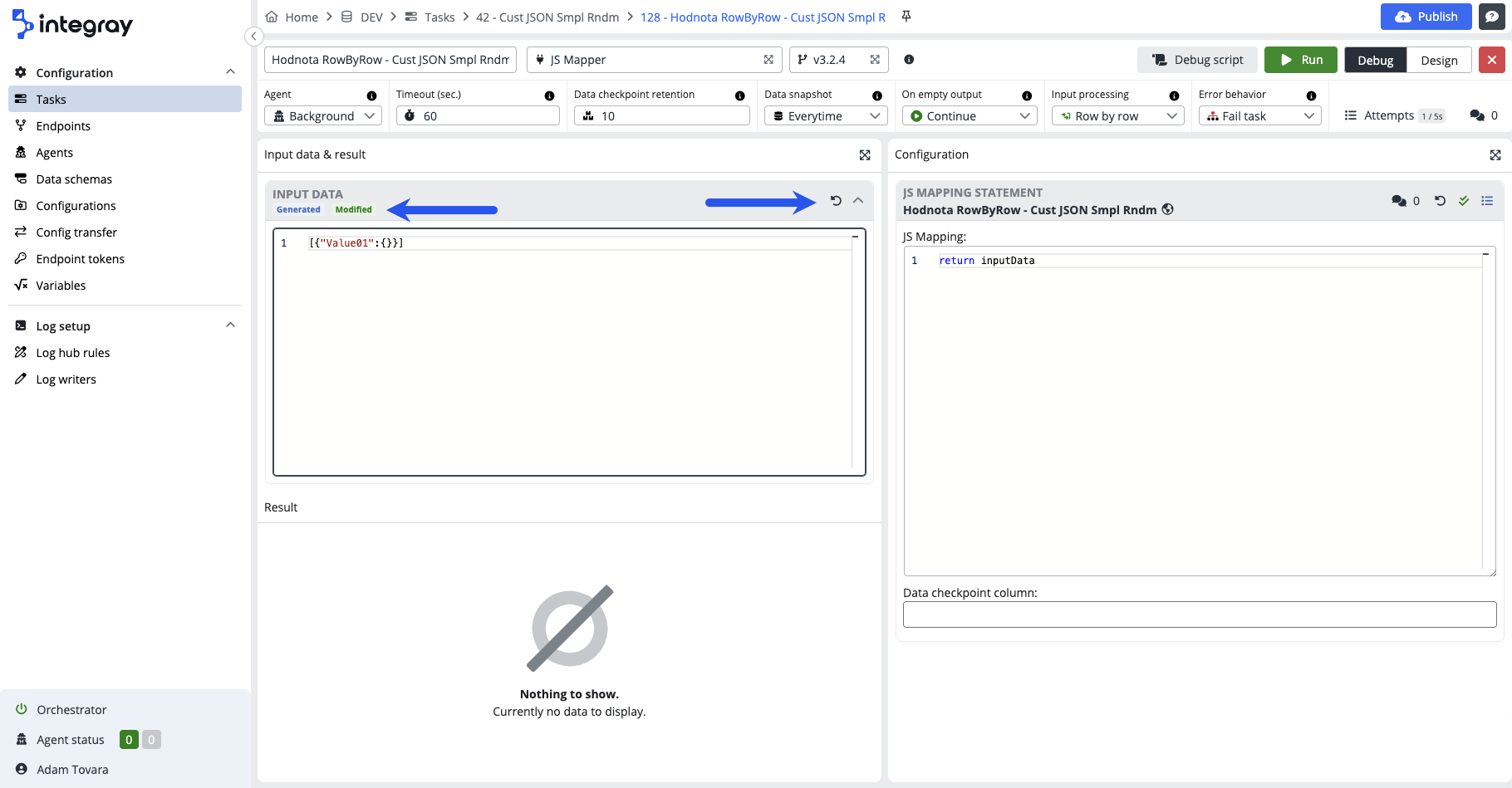
Task: Open the Agent Background dropdown
Action: click(323, 116)
